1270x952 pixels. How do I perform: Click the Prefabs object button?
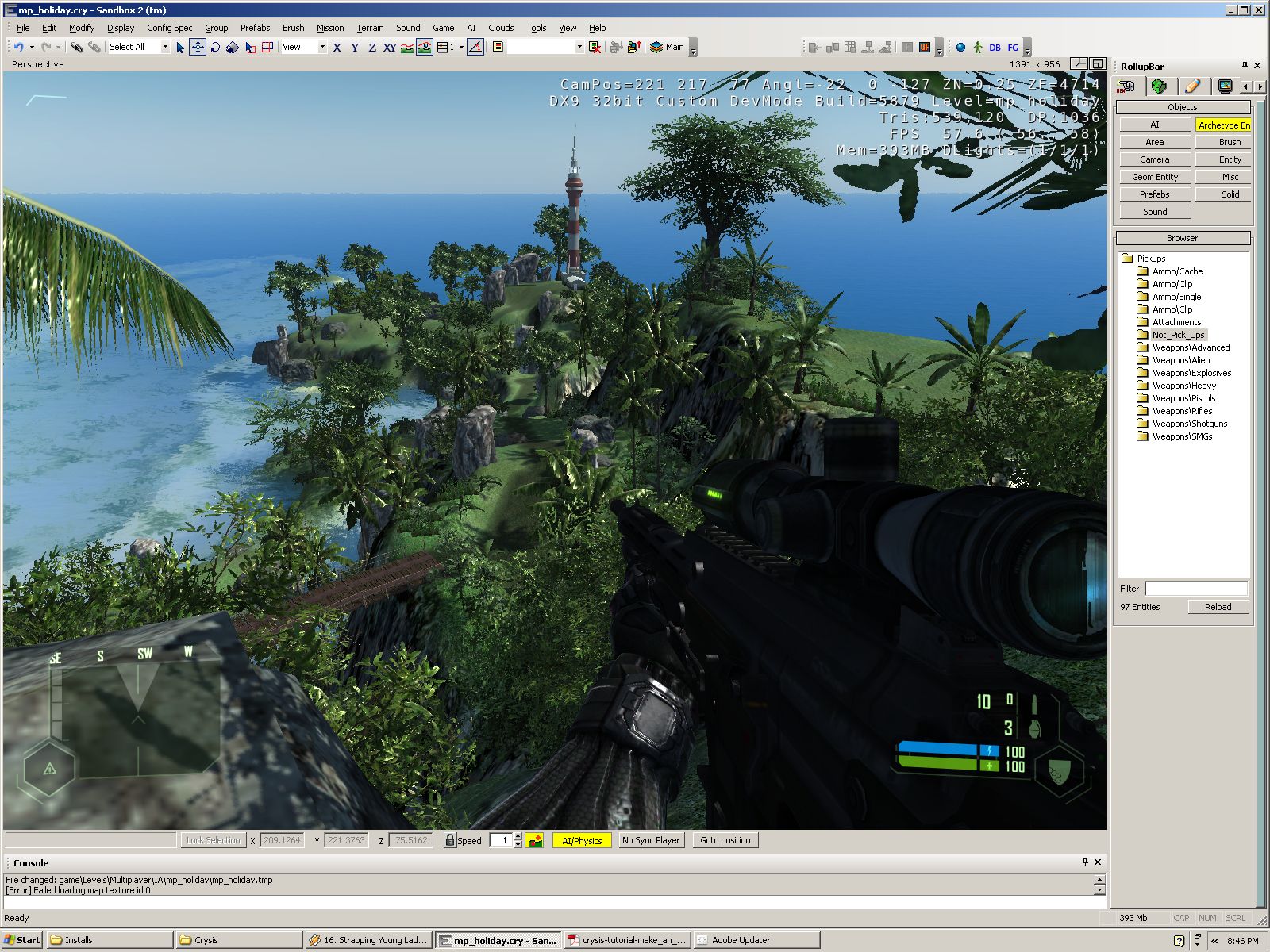tap(1155, 194)
